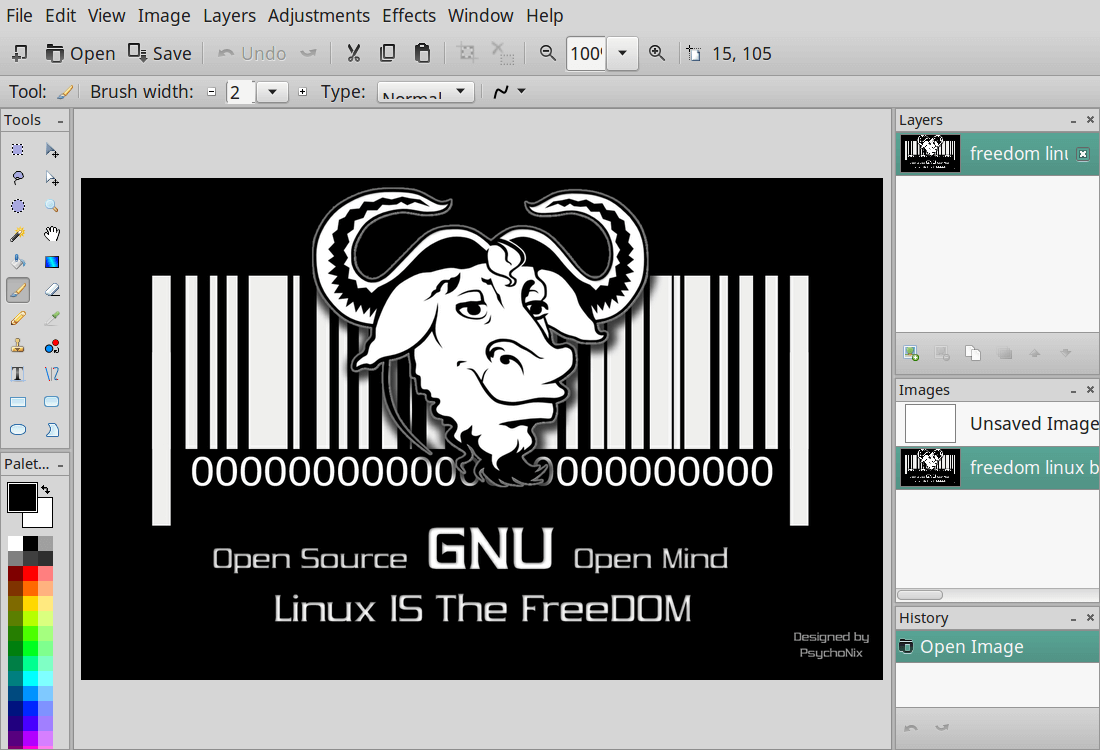Click the black primary color swatch
This screenshot has width=1100, height=750.
(21, 497)
